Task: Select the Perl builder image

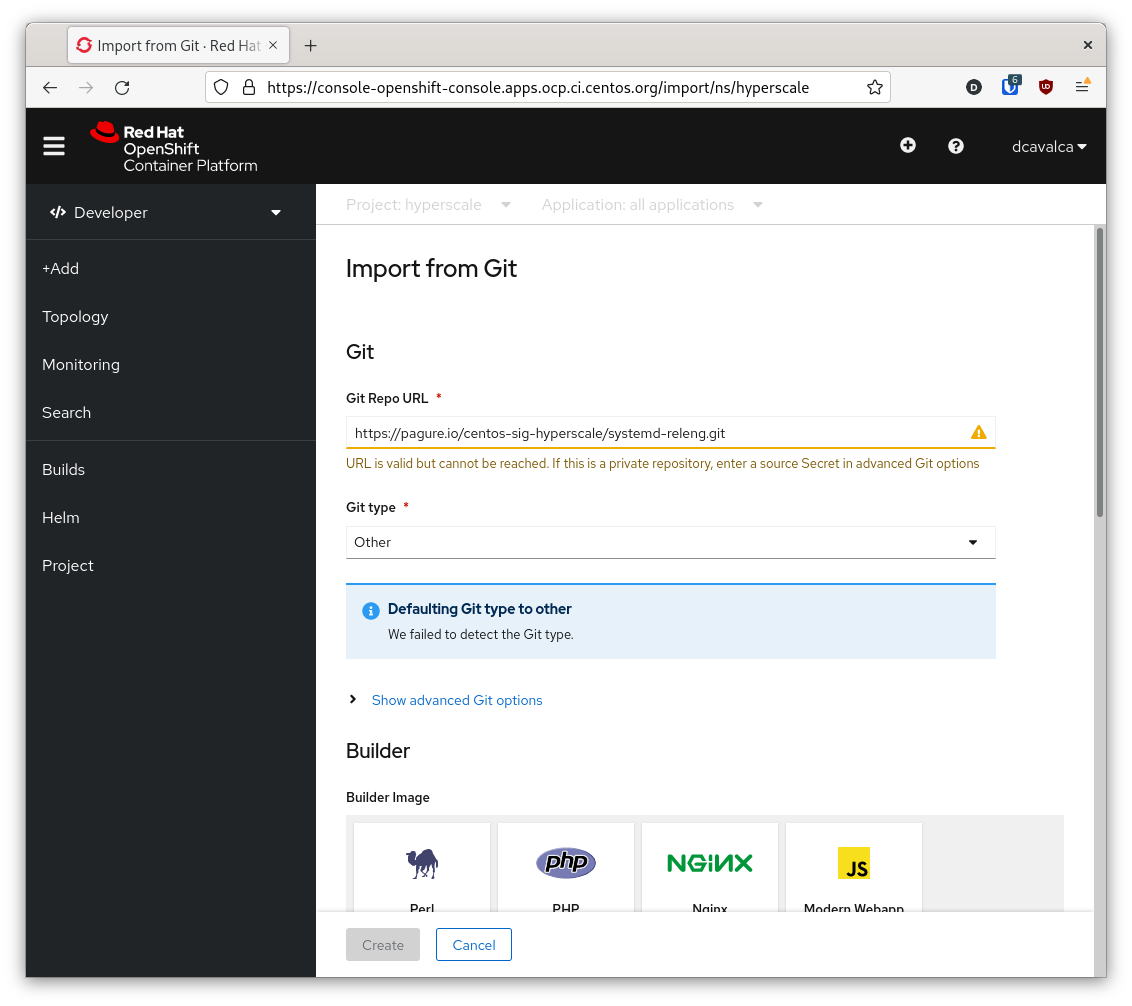Action: coord(422,867)
